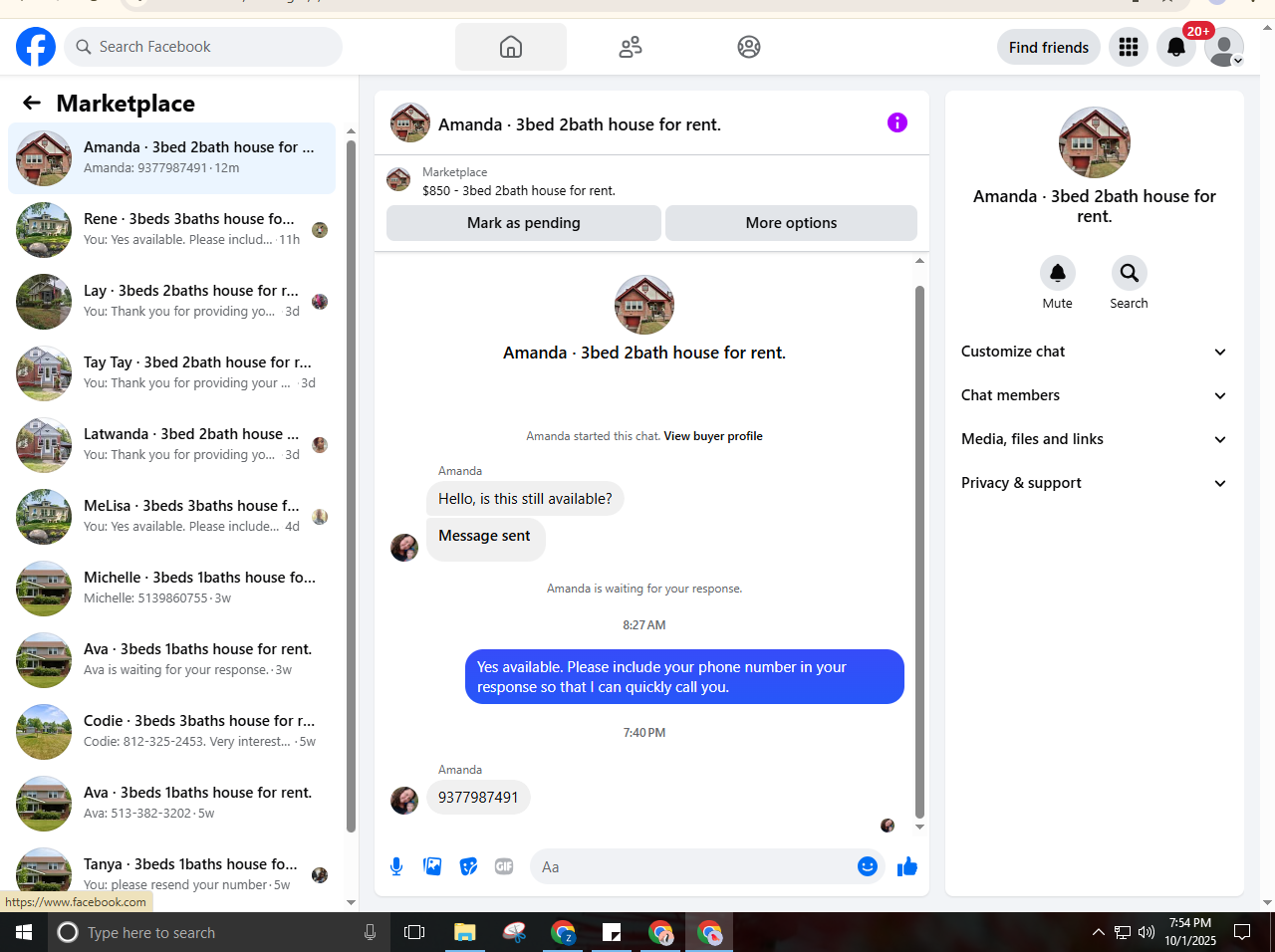This screenshot has height=952, width=1275.
Task: Open Task View in taskbar
Action: tap(414, 932)
